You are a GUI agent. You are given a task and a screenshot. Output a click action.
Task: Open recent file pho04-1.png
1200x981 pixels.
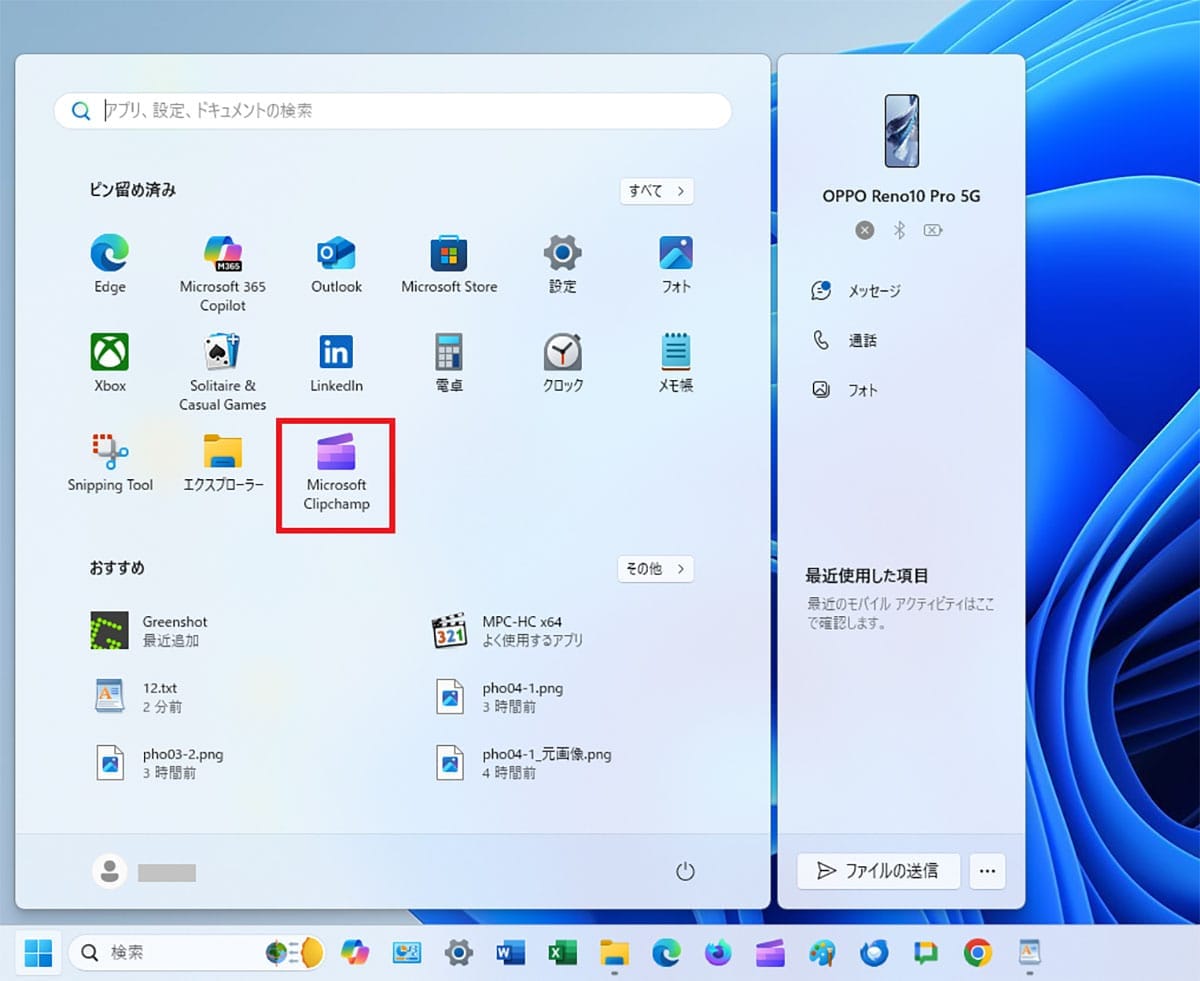tap(499, 697)
